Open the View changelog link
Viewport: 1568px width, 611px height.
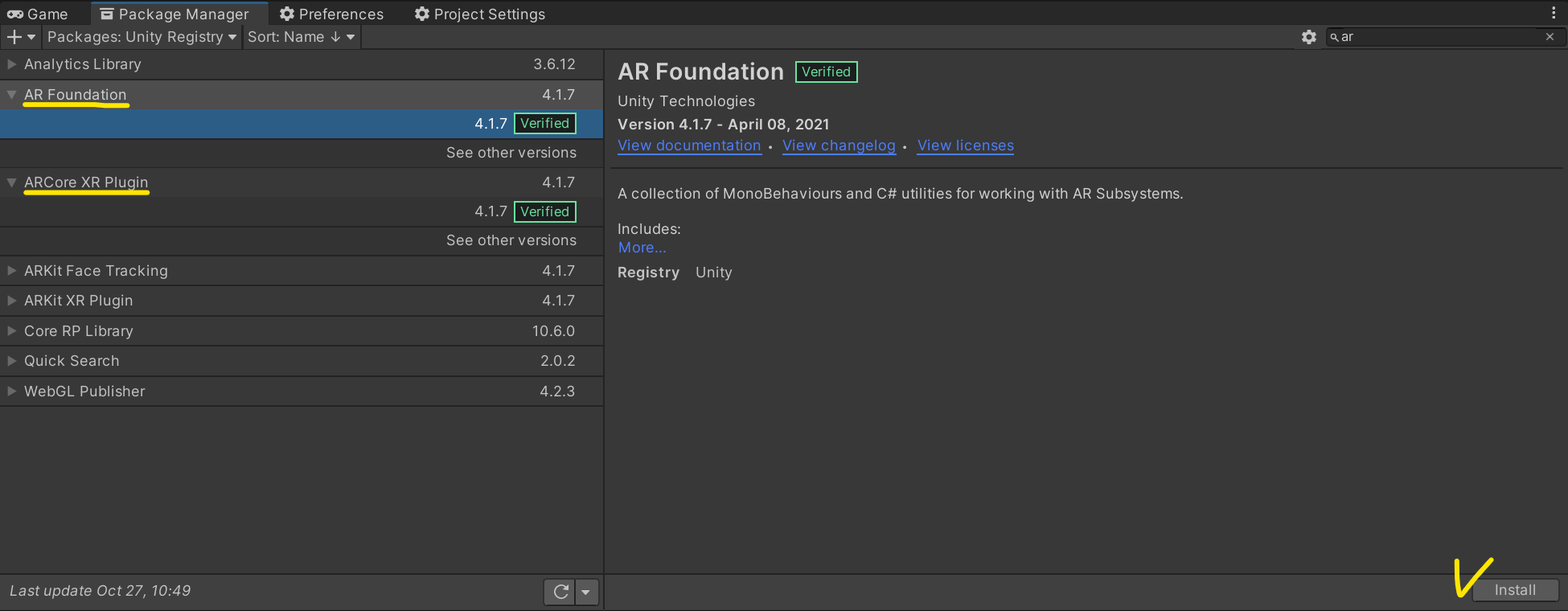click(x=839, y=146)
